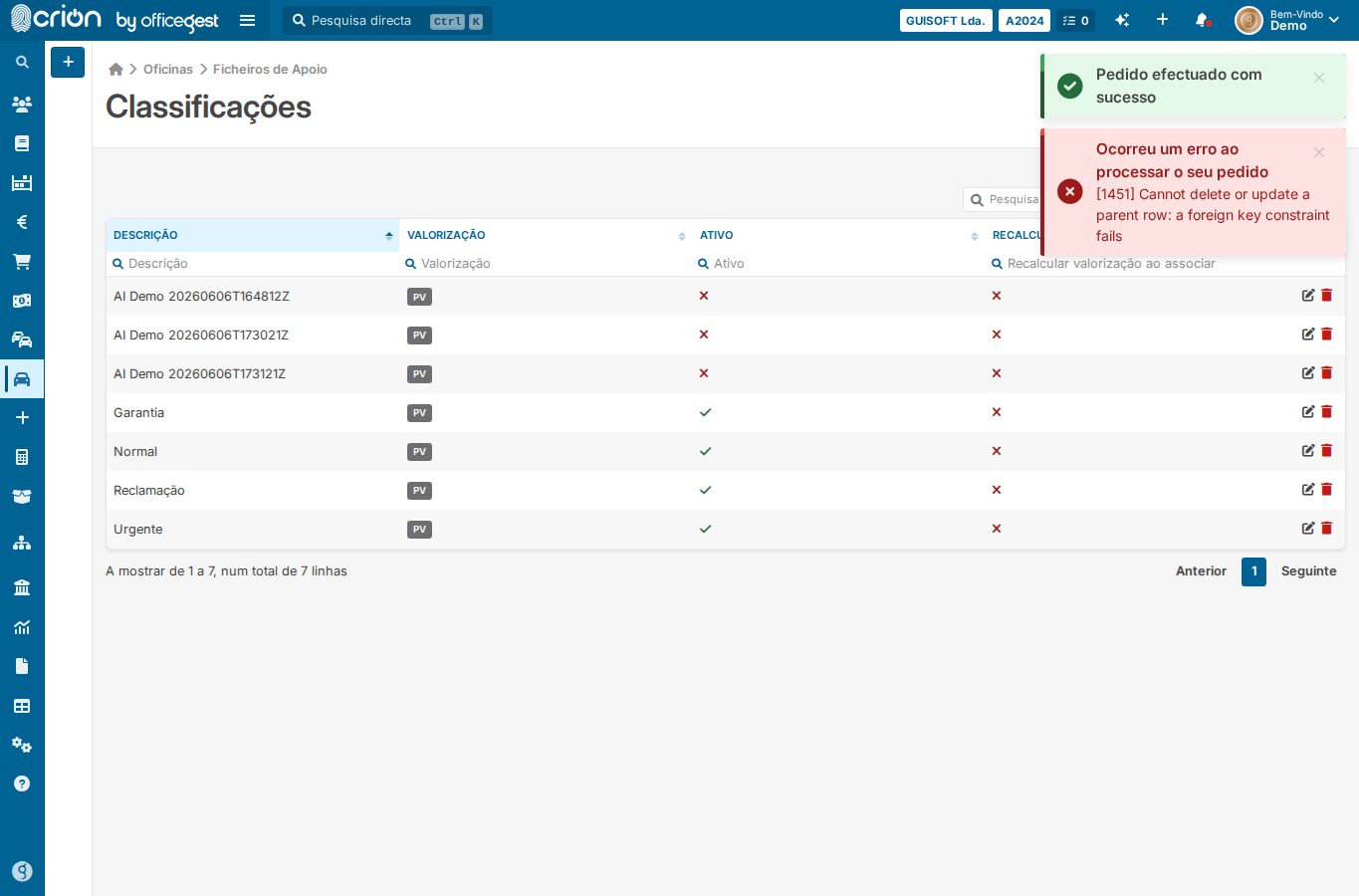
Task: Open the chart statistics icon in sidebar
Action: click(x=22, y=627)
